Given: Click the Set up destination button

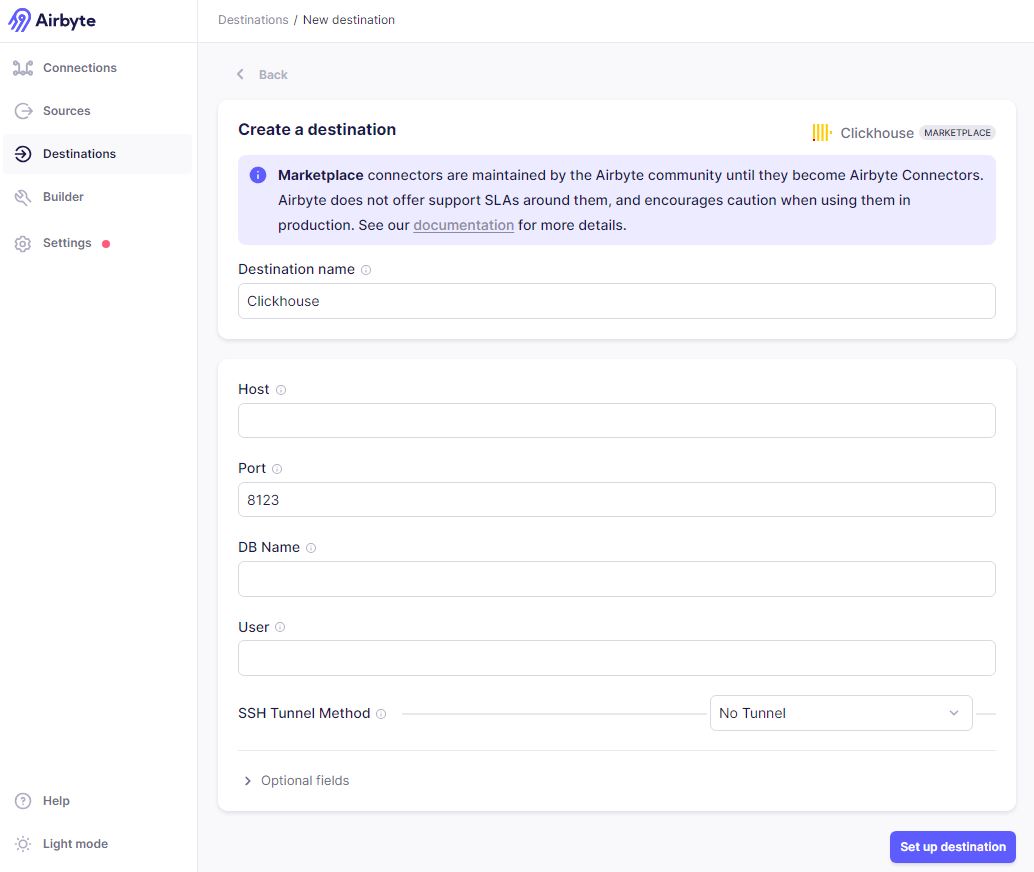Looking at the screenshot, I should pos(953,847).
